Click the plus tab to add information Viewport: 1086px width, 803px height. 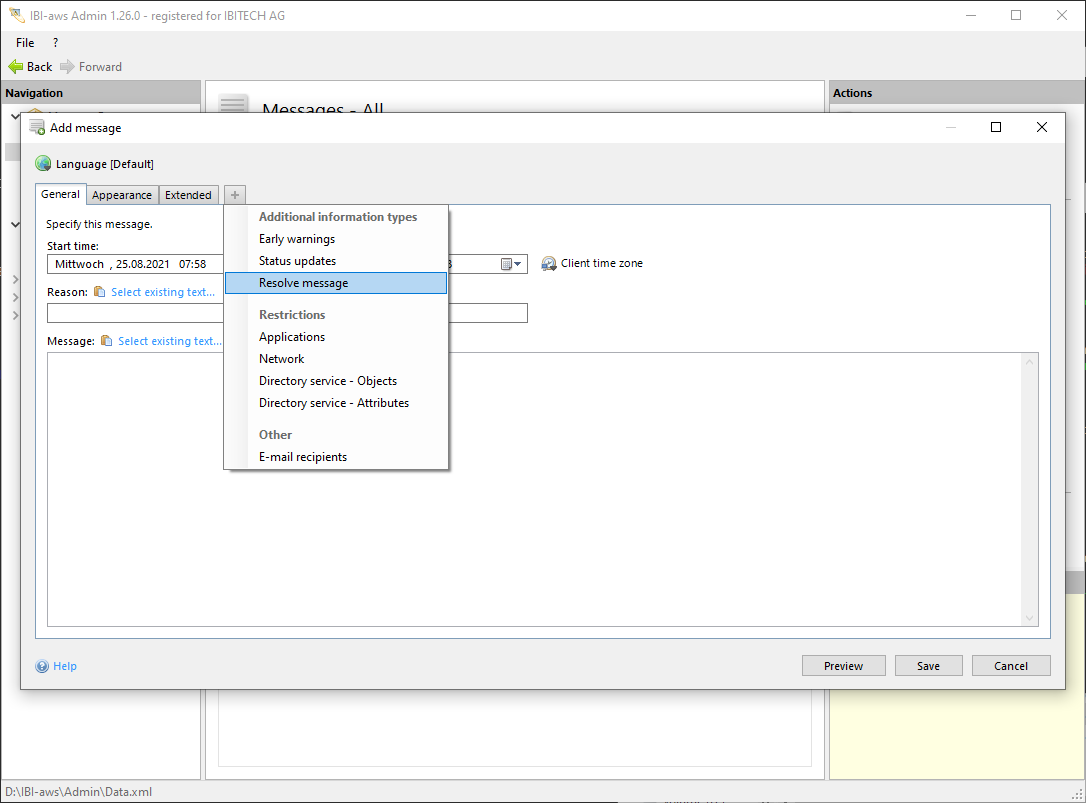pyautogui.click(x=235, y=195)
